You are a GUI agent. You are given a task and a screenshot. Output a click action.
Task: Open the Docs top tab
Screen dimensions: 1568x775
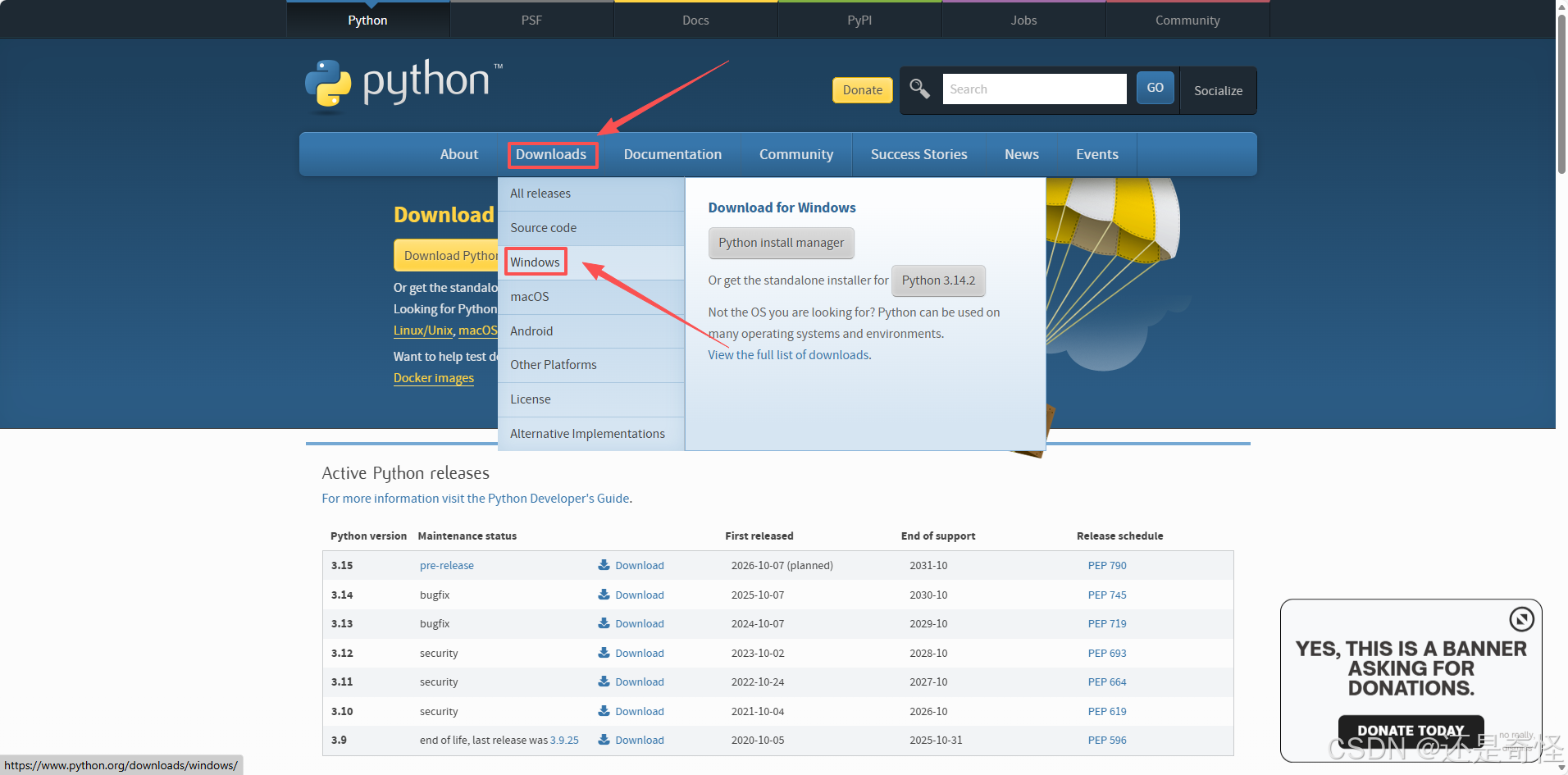click(695, 20)
